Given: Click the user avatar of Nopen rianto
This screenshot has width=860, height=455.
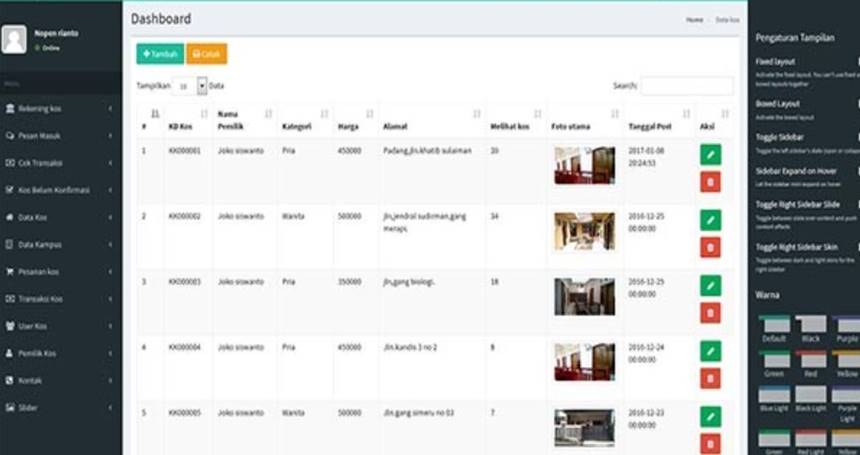Looking at the screenshot, I should point(14,39).
